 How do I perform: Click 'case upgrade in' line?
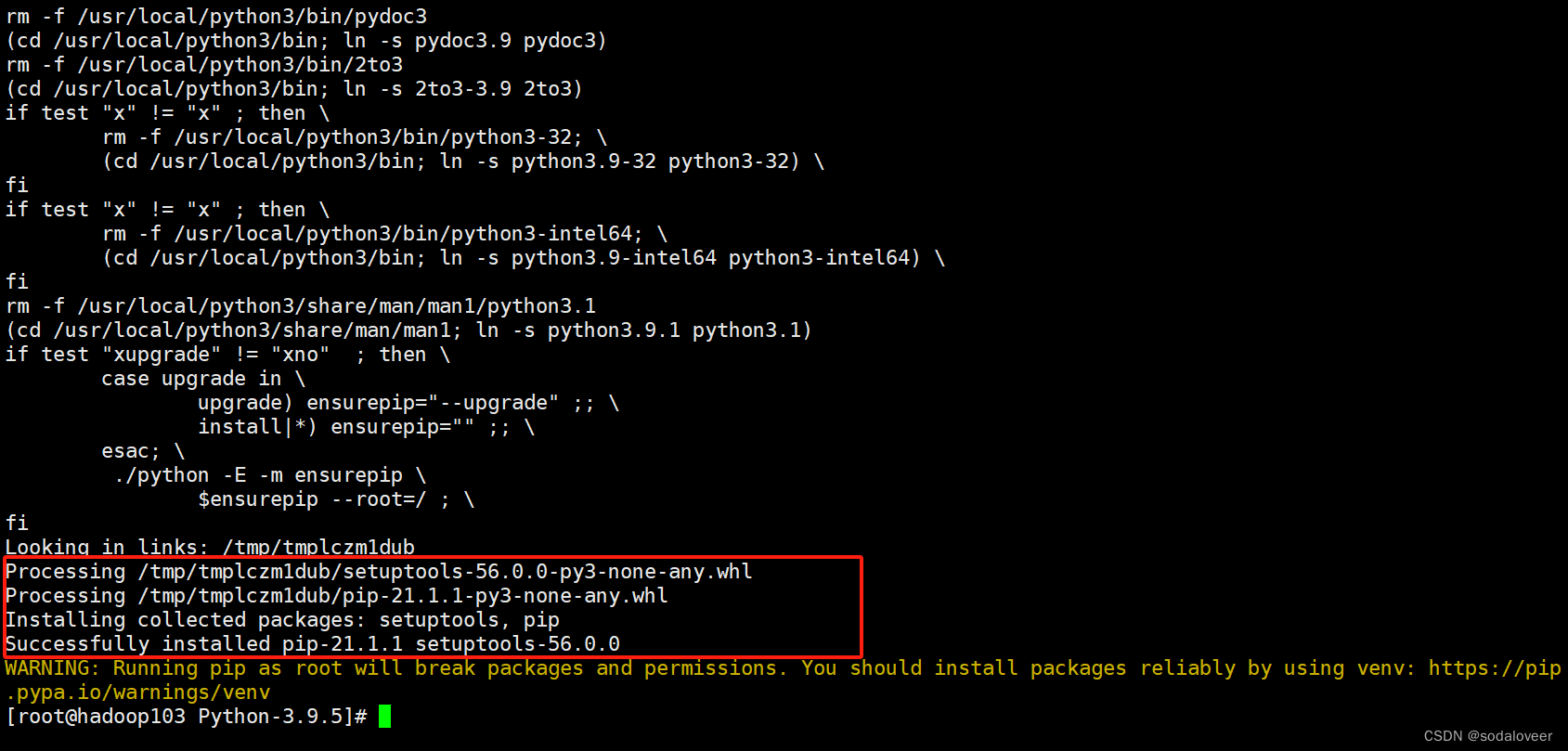click(x=203, y=378)
